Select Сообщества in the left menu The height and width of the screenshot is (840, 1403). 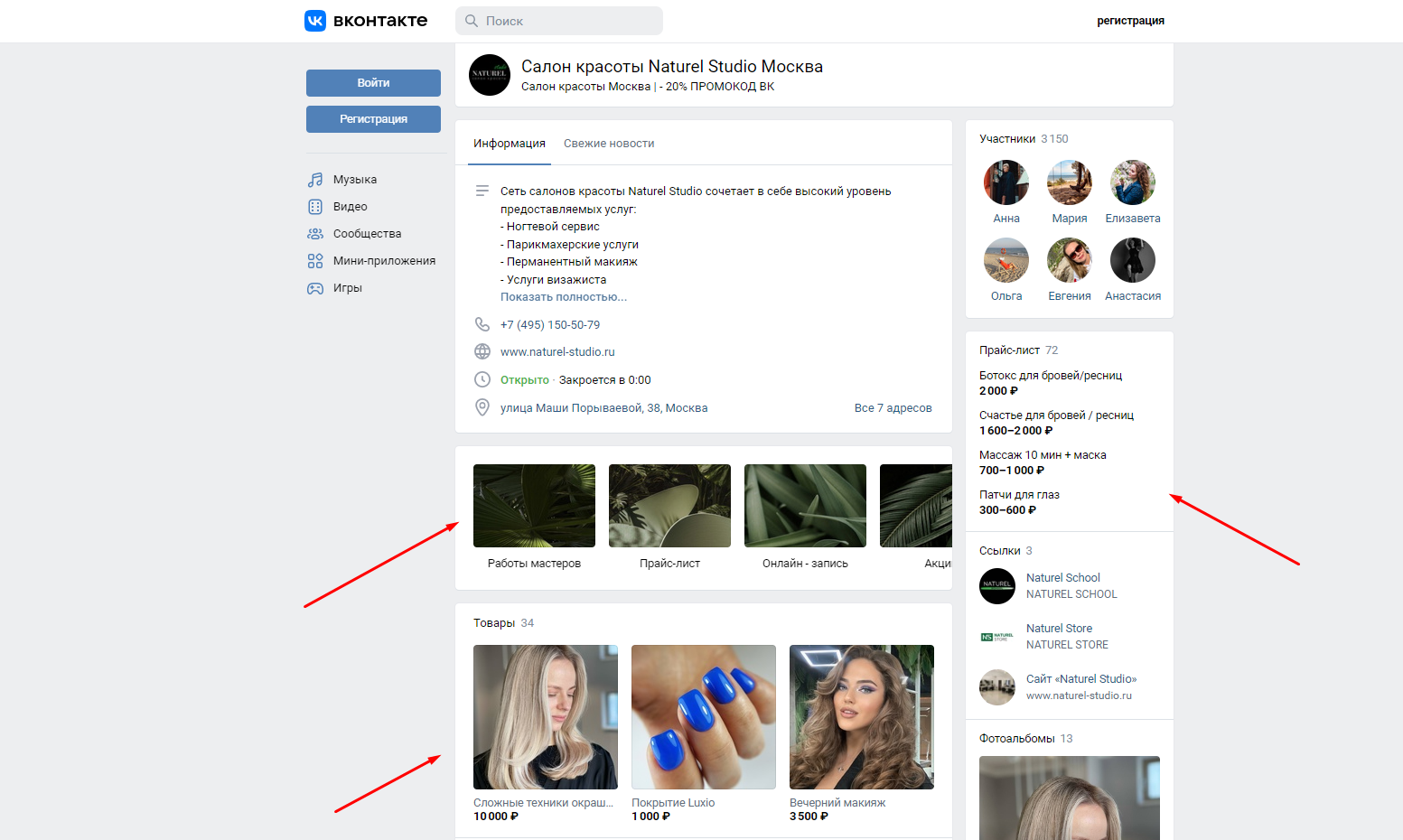click(367, 234)
